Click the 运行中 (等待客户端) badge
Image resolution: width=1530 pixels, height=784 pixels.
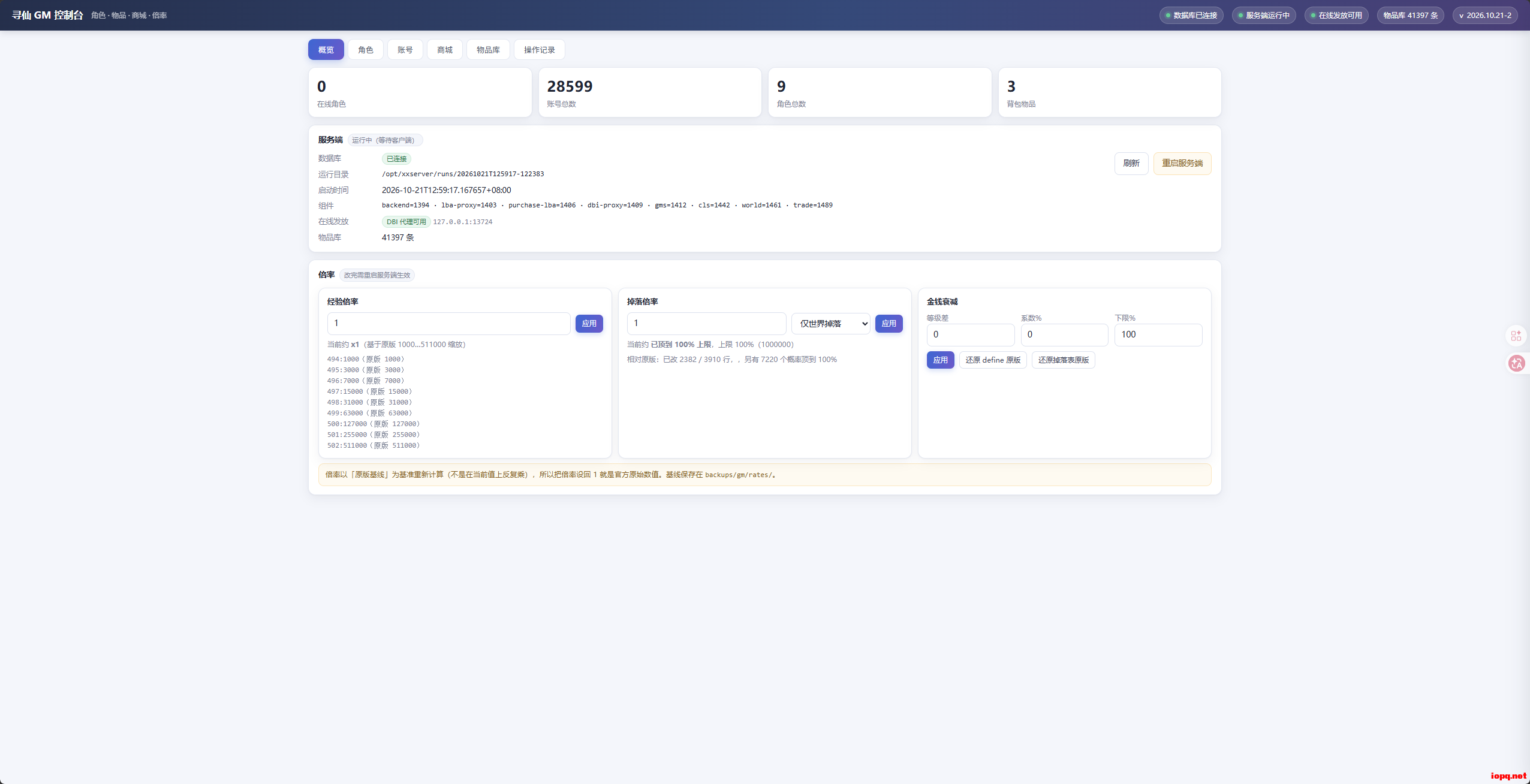[385, 140]
